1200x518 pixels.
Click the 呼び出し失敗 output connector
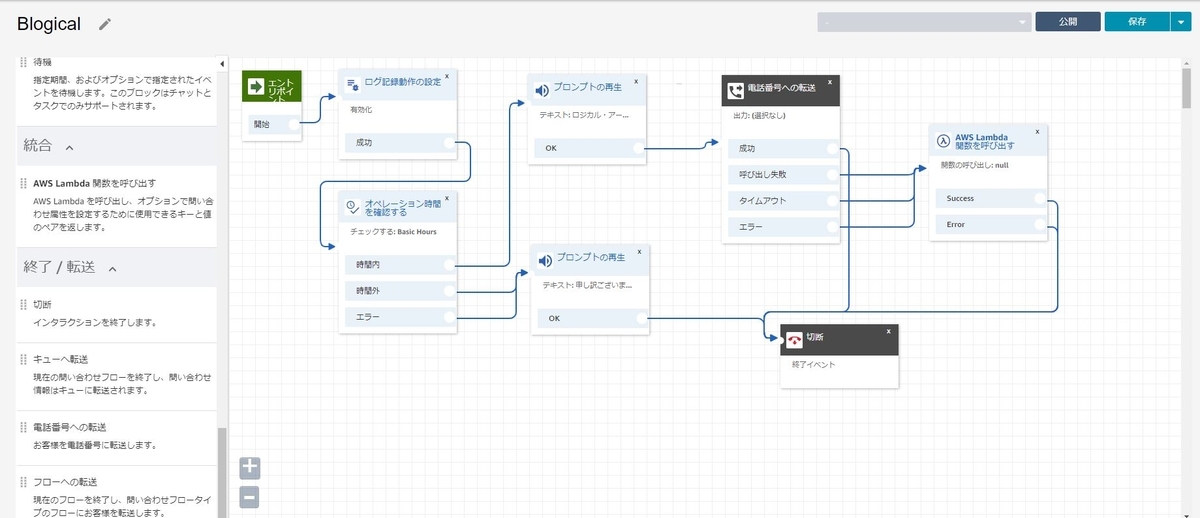pos(831,174)
